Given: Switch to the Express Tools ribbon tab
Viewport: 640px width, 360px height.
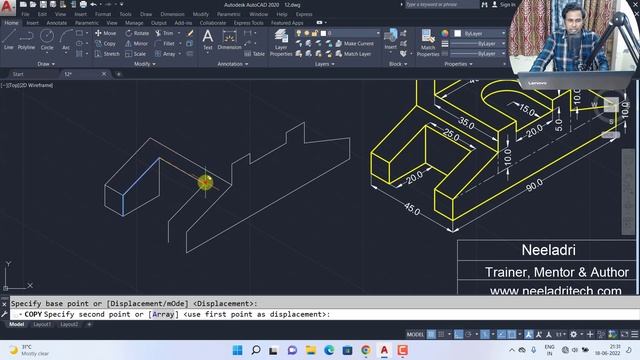Looking at the screenshot, I should (x=248, y=23).
